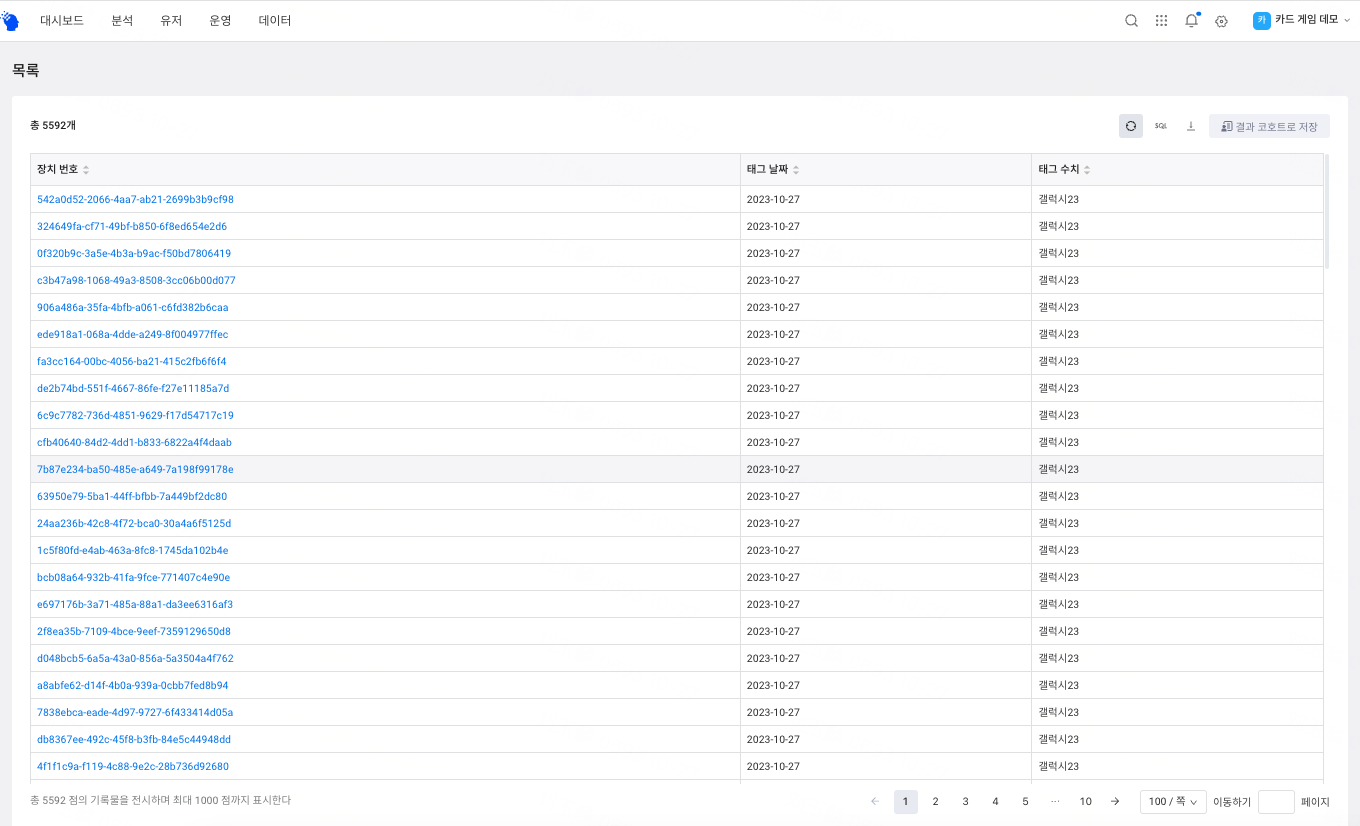Viewport: 1360px width, 826px height.
Task: Open device c3b47a98-1068-49a3-8508-3cc06b00d077
Action: (136, 280)
